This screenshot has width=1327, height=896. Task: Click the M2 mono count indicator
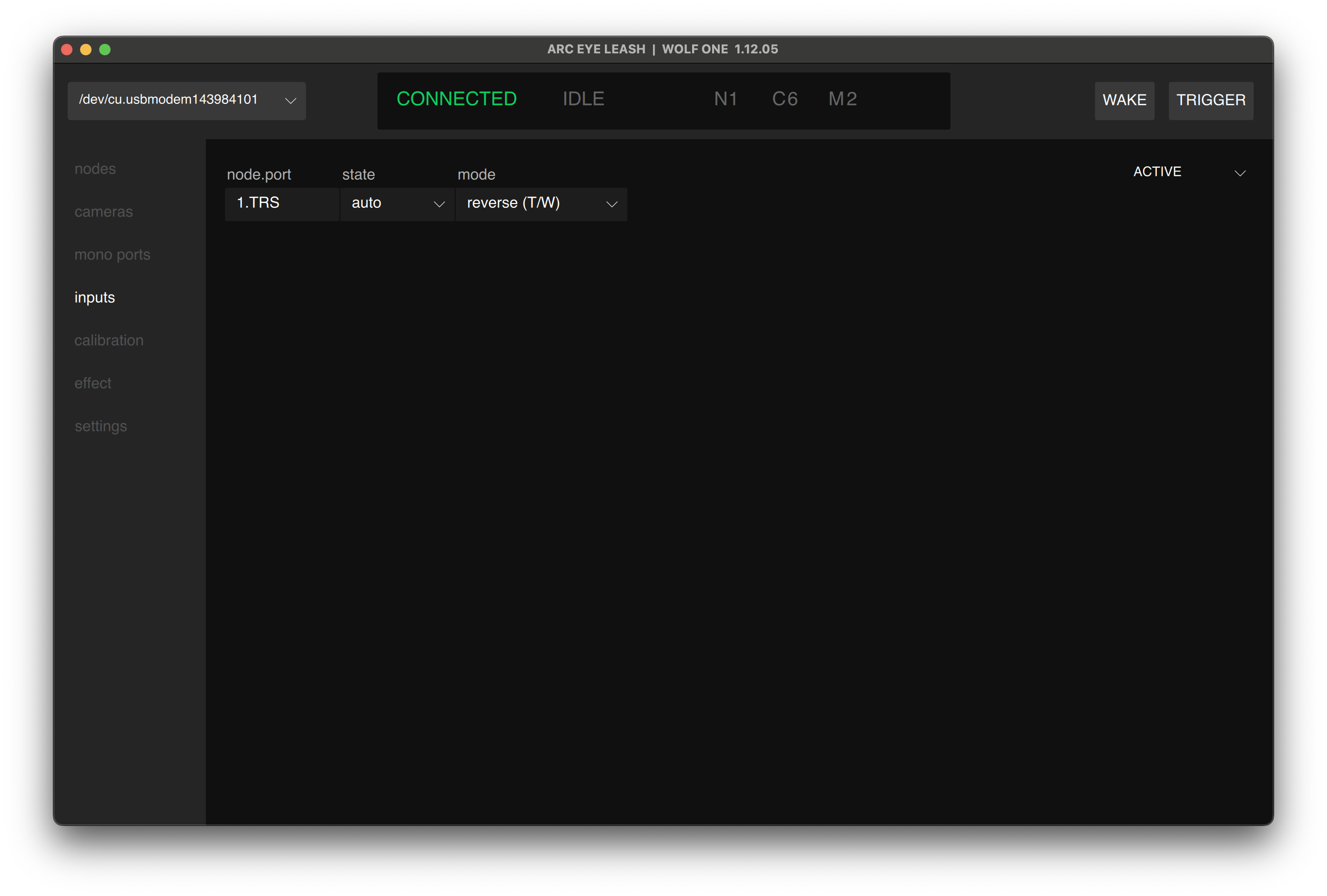point(842,99)
